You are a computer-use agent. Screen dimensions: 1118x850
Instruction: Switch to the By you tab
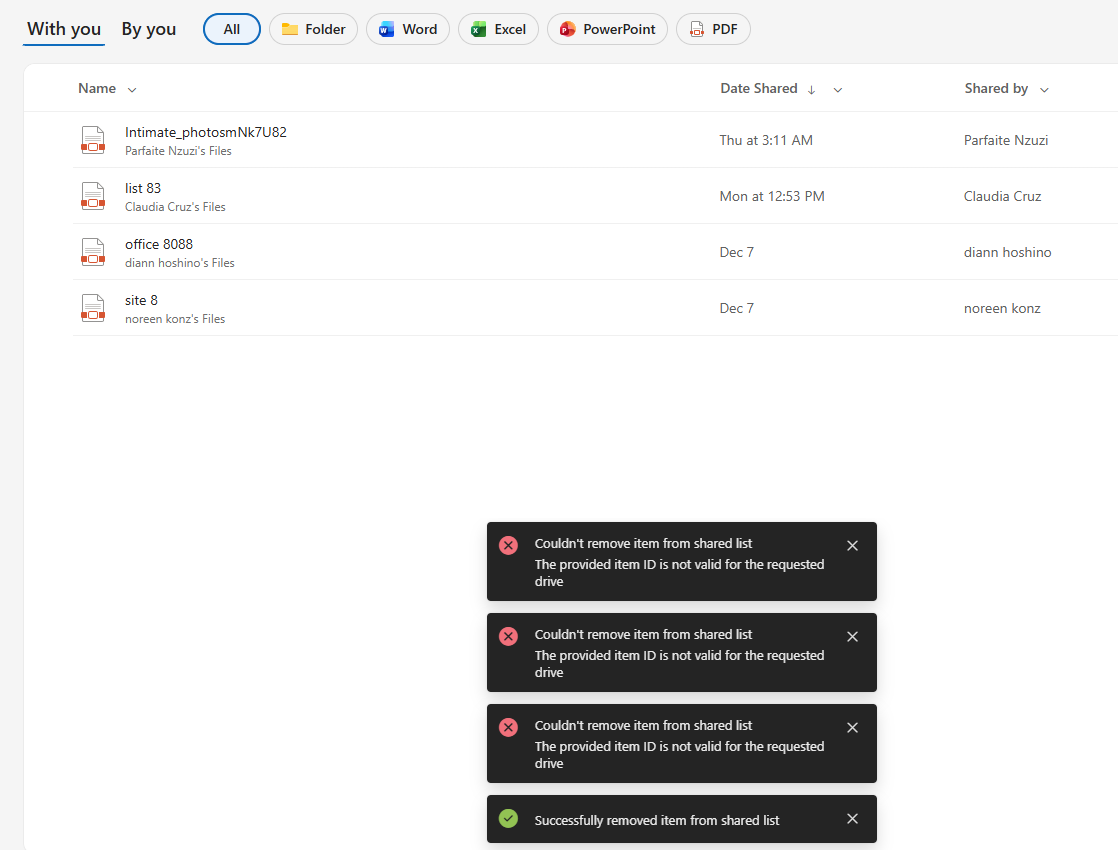point(148,29)
